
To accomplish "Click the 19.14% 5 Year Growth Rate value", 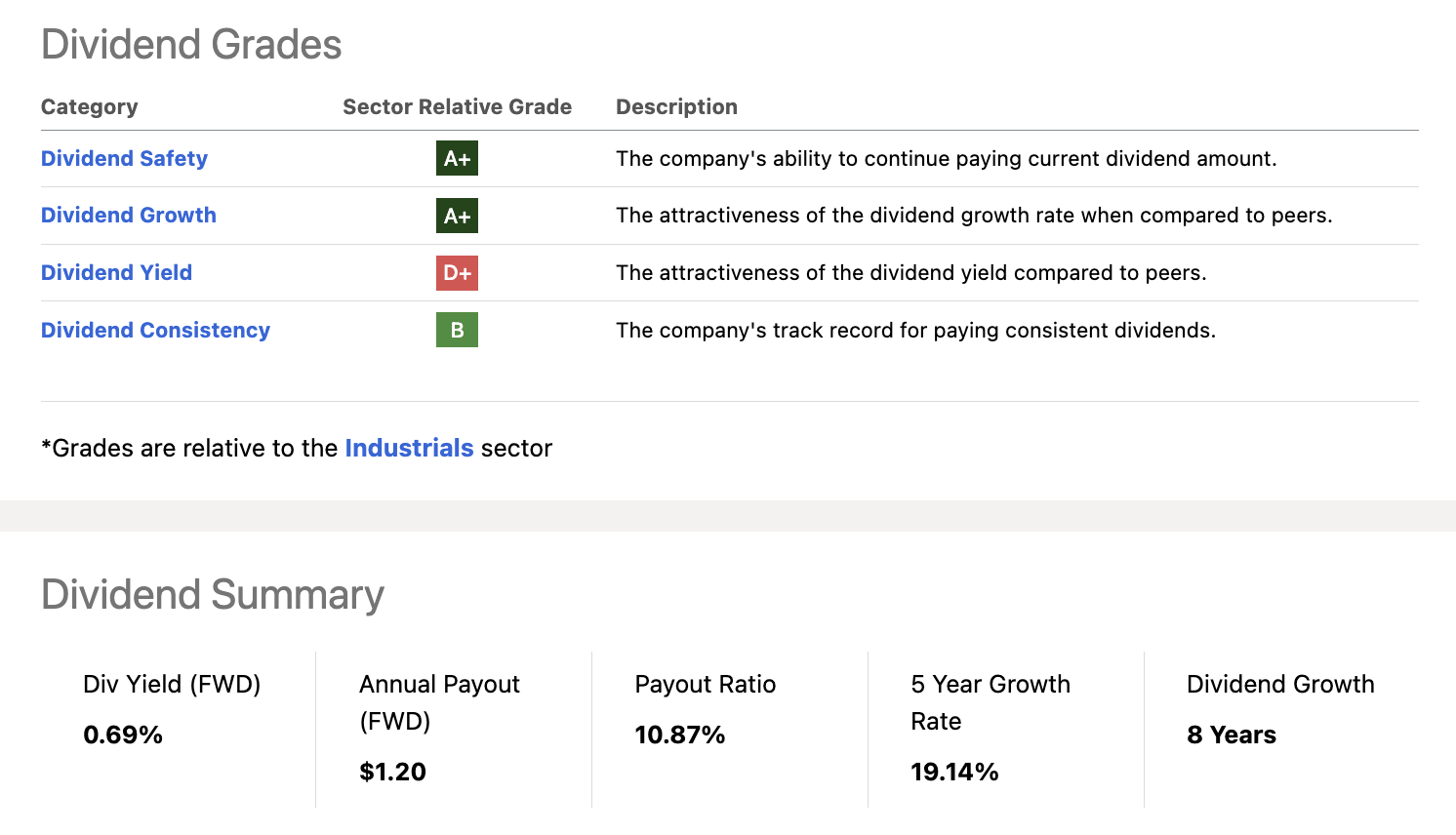I will coord(954,772).
